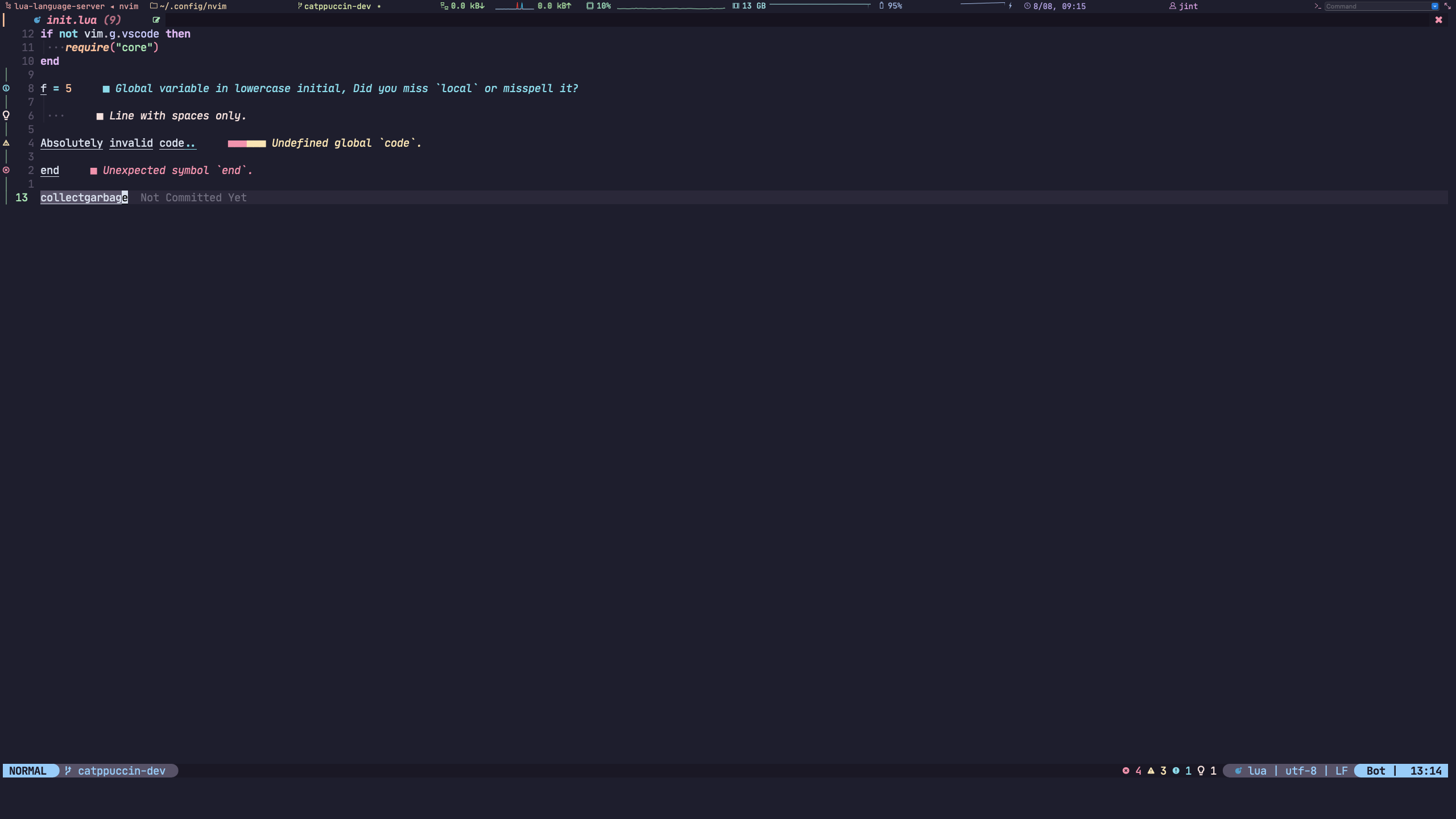This screenshot has height=819, width=1456.
Task: Click the error sign icon beside line 2
Action: point(6,170)
